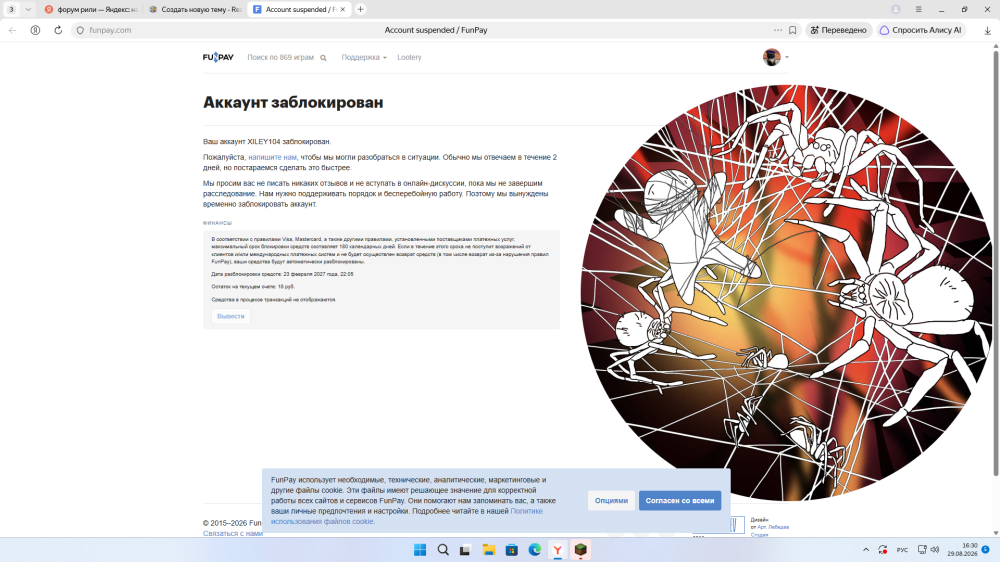Close the Account suspended tab
The width and height of the screenshot is (1000, 562).
point(343,10)
